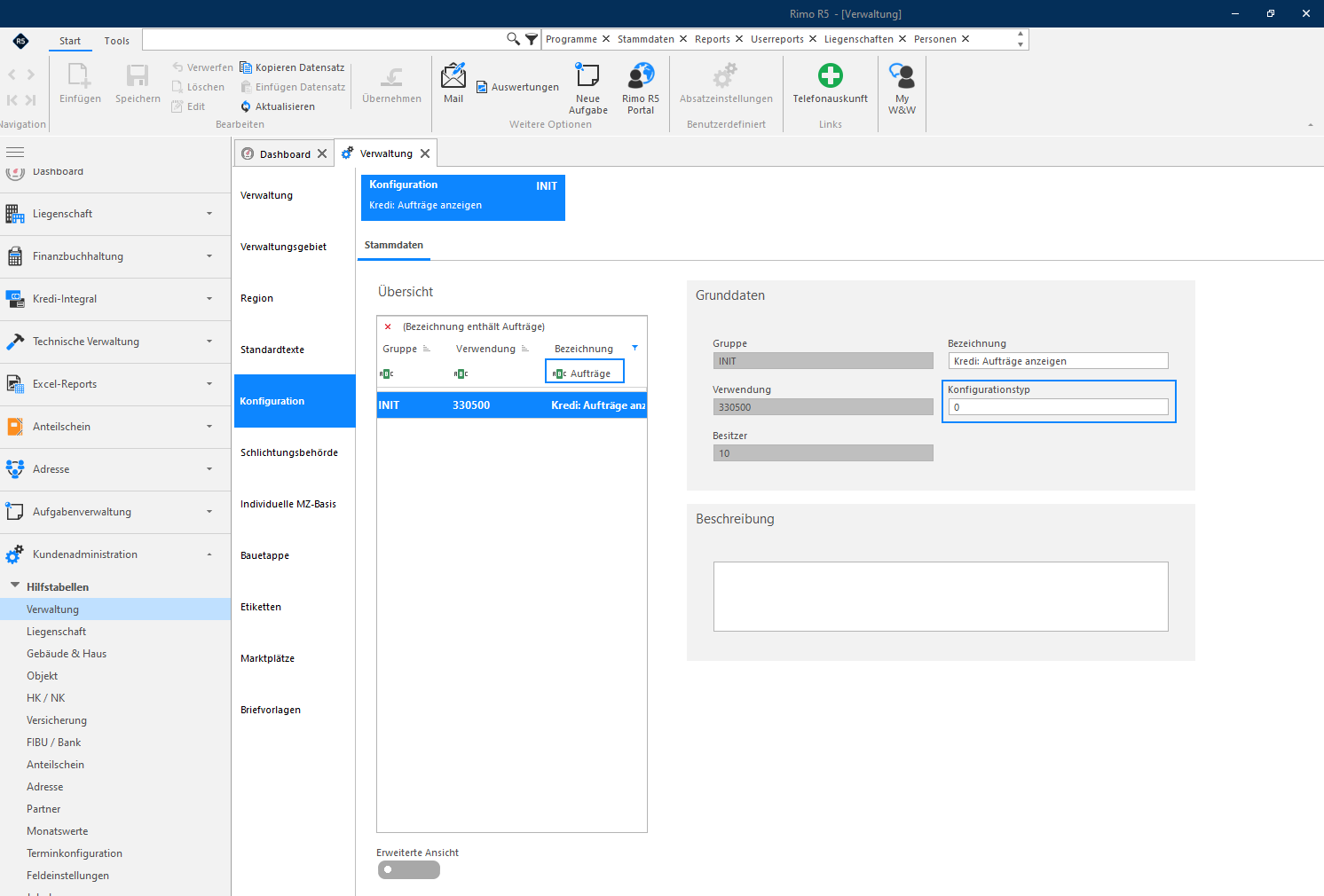Image resolution: width=1324 pixels, height=896 pixels.
Task: Sort by the Verwendung column header
Action: pos(485,349)
